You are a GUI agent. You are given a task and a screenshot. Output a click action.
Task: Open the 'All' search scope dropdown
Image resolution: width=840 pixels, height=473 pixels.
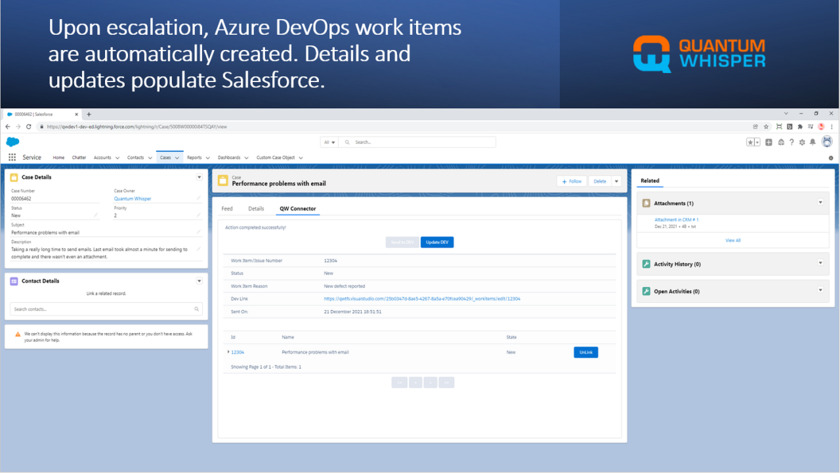[329, 142]
